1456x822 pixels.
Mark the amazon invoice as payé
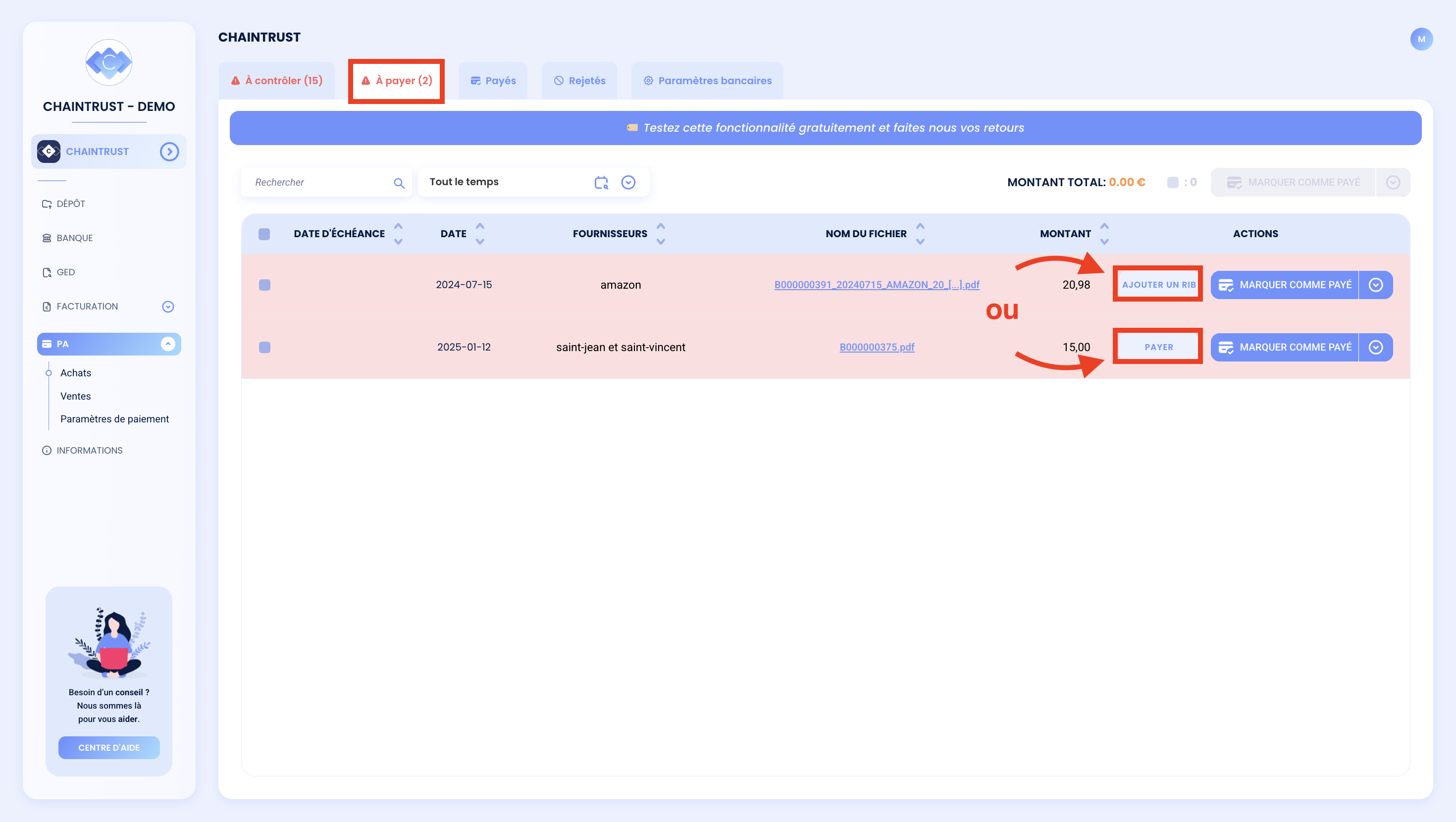tap(1284, 285)
